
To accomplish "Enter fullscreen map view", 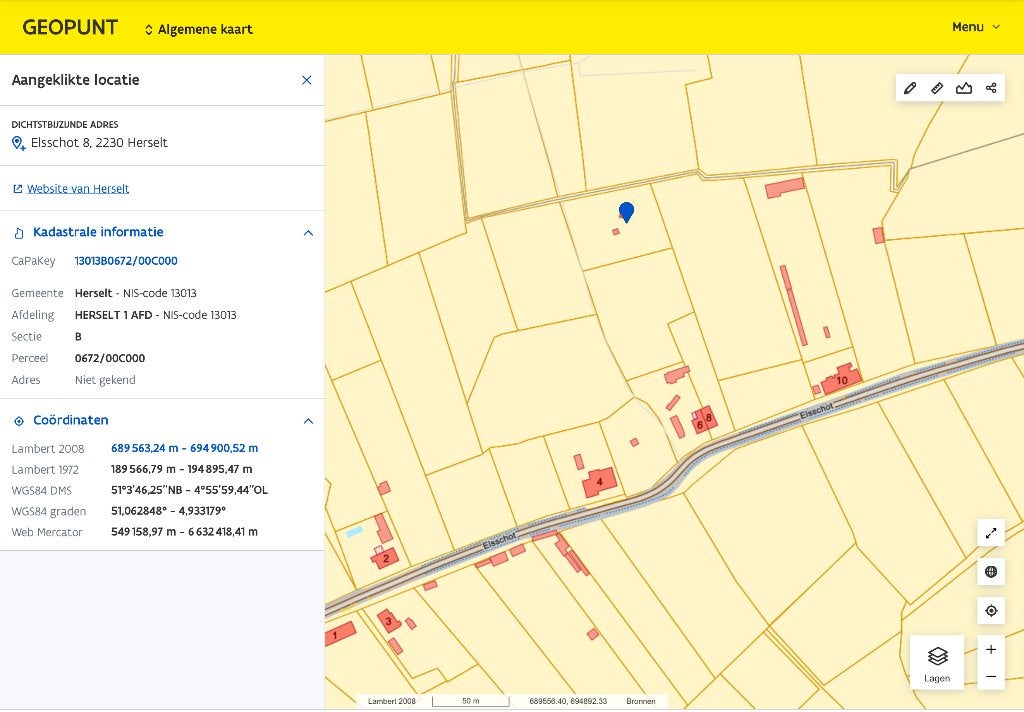I will coord(991,533).
